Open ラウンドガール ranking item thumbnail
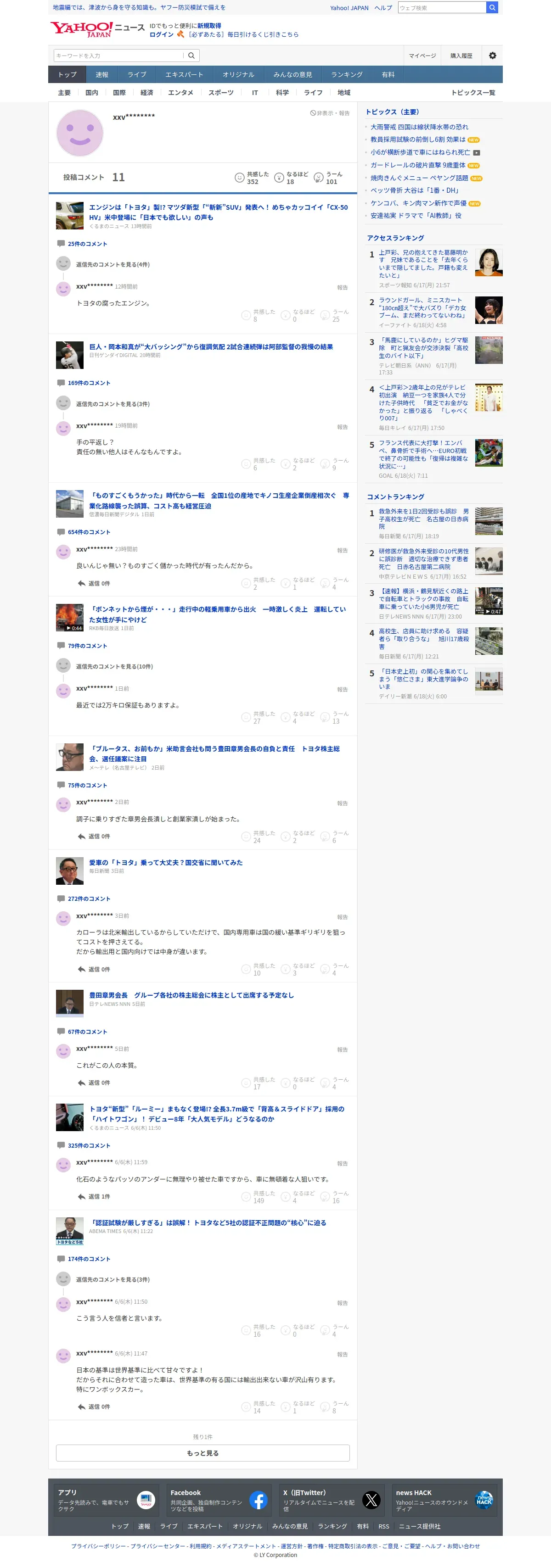This screenshot has height=1568, width=551. (x=489, y=310)
